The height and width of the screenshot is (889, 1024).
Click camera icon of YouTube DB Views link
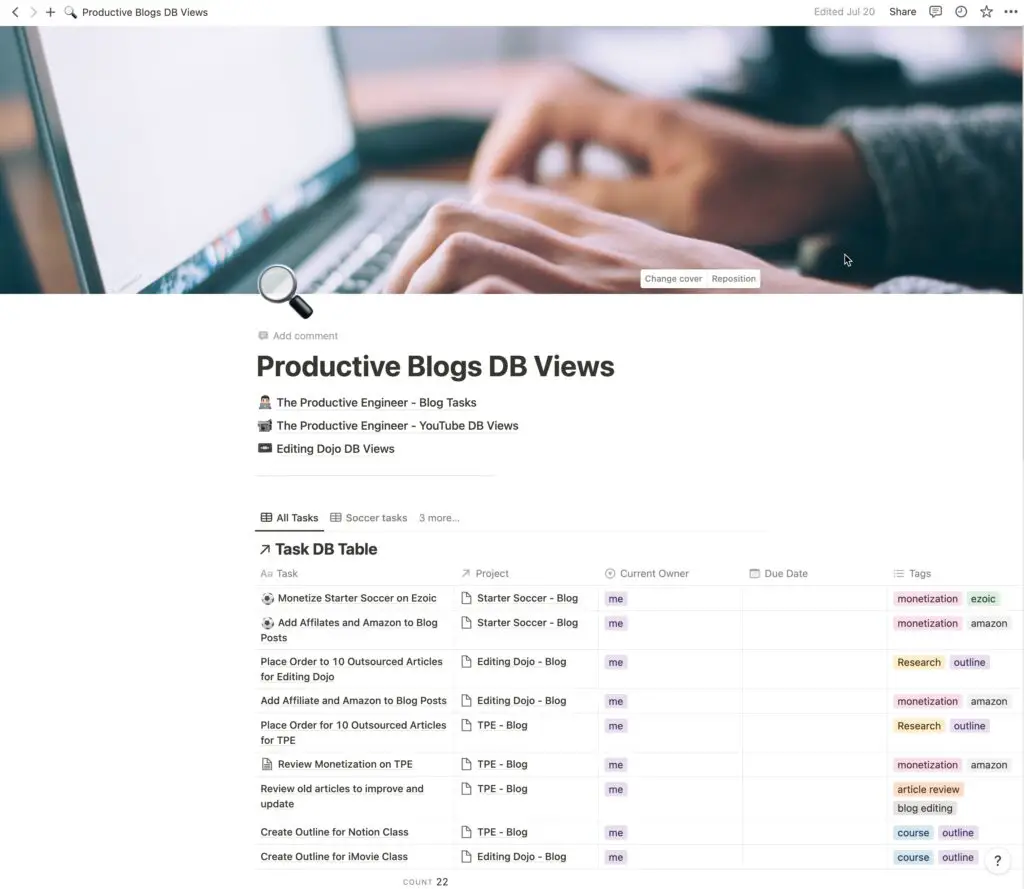tap(264, 426)
